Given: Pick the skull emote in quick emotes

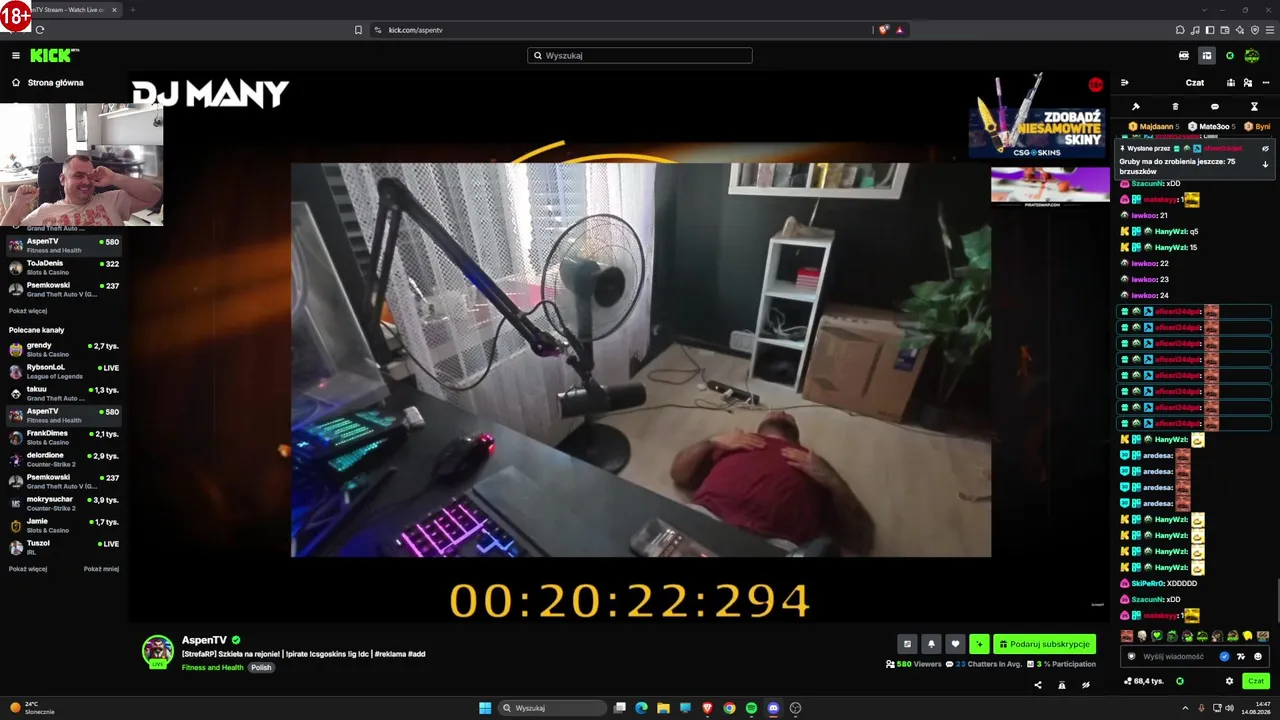Looking at the screenshot, I should coord(1142,636).
